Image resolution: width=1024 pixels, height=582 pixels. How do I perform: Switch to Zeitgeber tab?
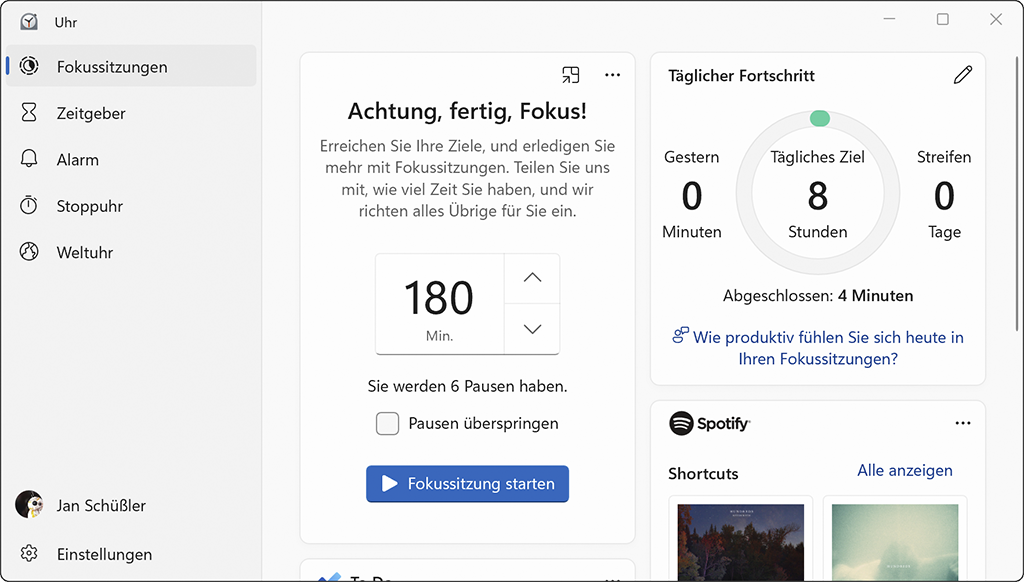point(90,113)
